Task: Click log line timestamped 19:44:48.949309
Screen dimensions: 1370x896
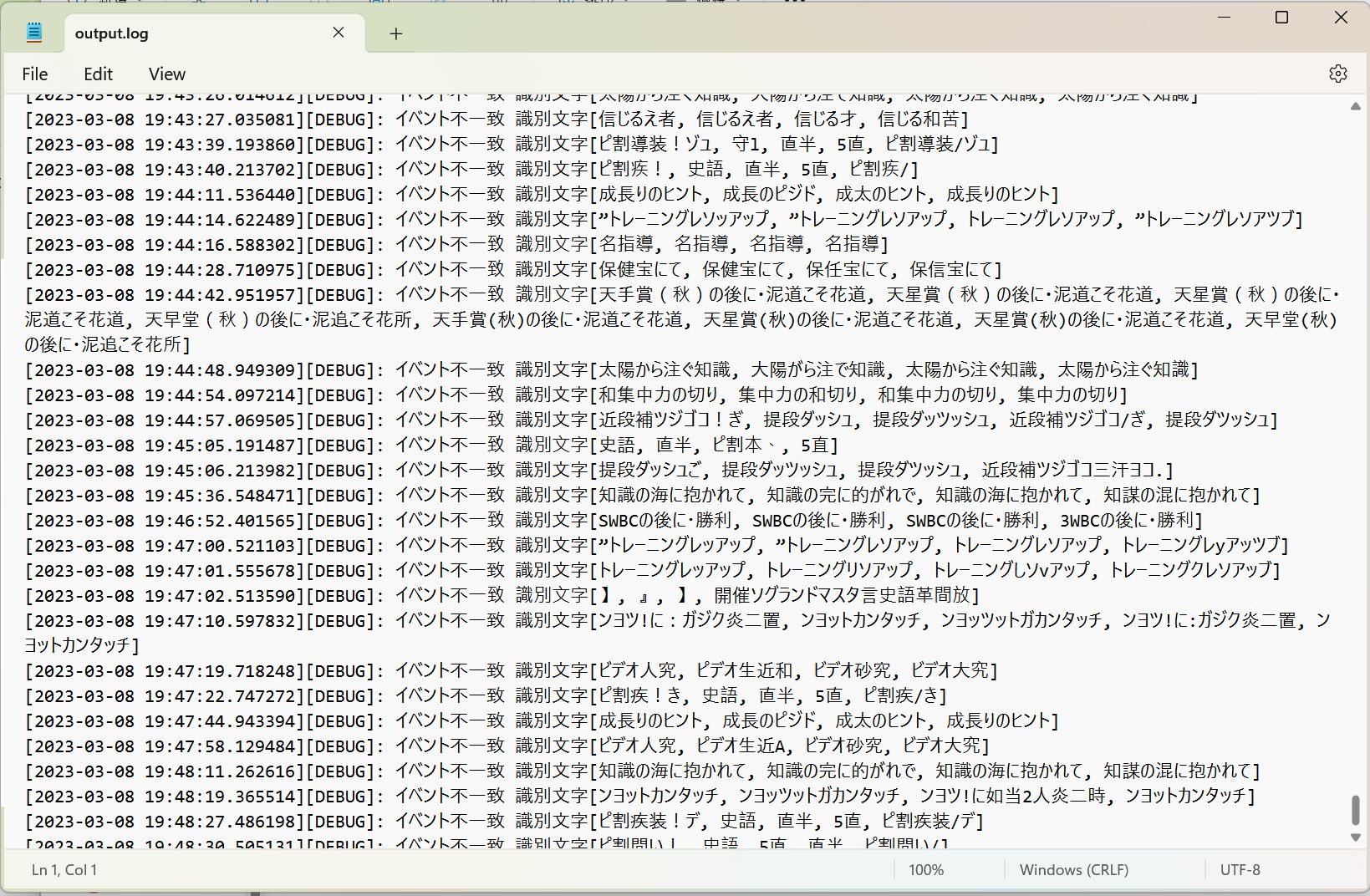Action: point(612,369)
